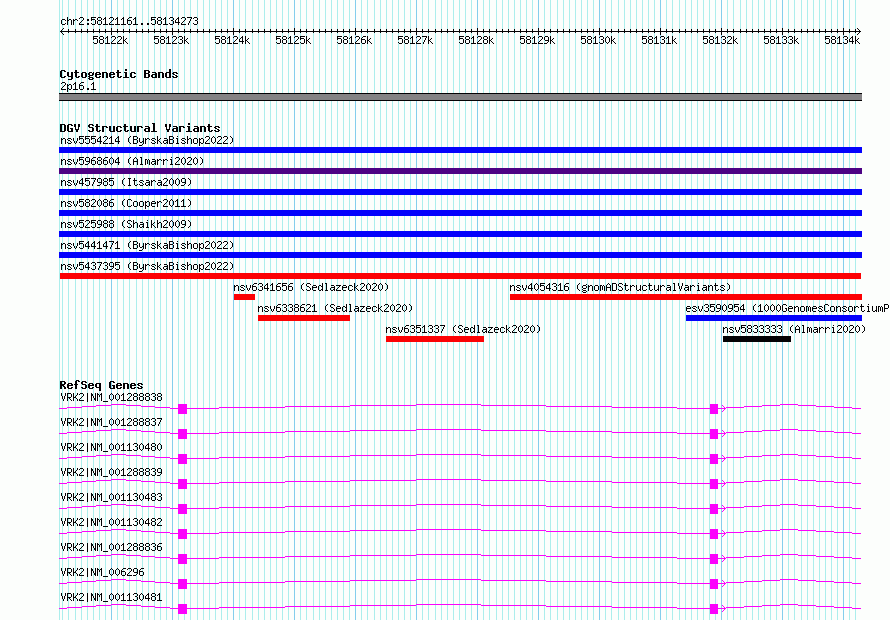Click the 58131k ruler tick label
Image resolution: width=890 pixels, height=620 pixels.
(659, 40)
